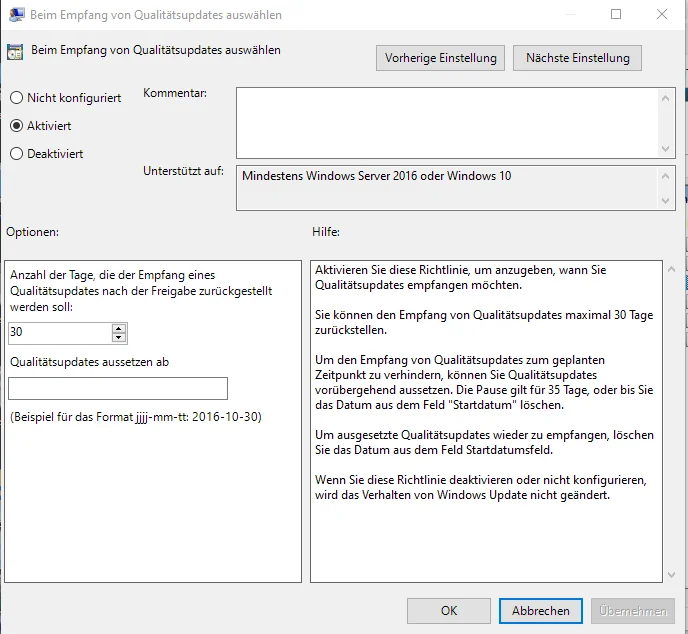Image resolution: width=688 pixels, height=634 pixels.
Task: Select the Nicht konfiguriert radio button
Action: click(x=17, y=97)
